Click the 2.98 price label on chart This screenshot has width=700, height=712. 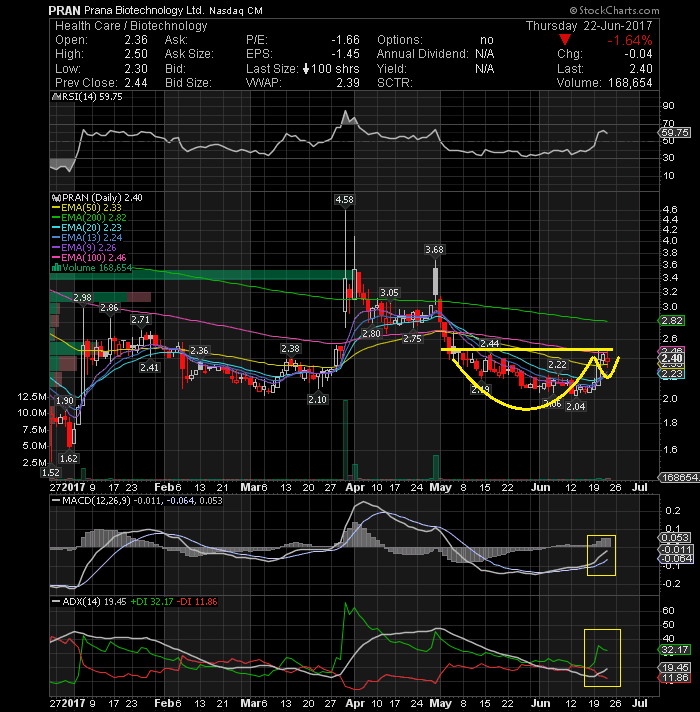[83, 297]
